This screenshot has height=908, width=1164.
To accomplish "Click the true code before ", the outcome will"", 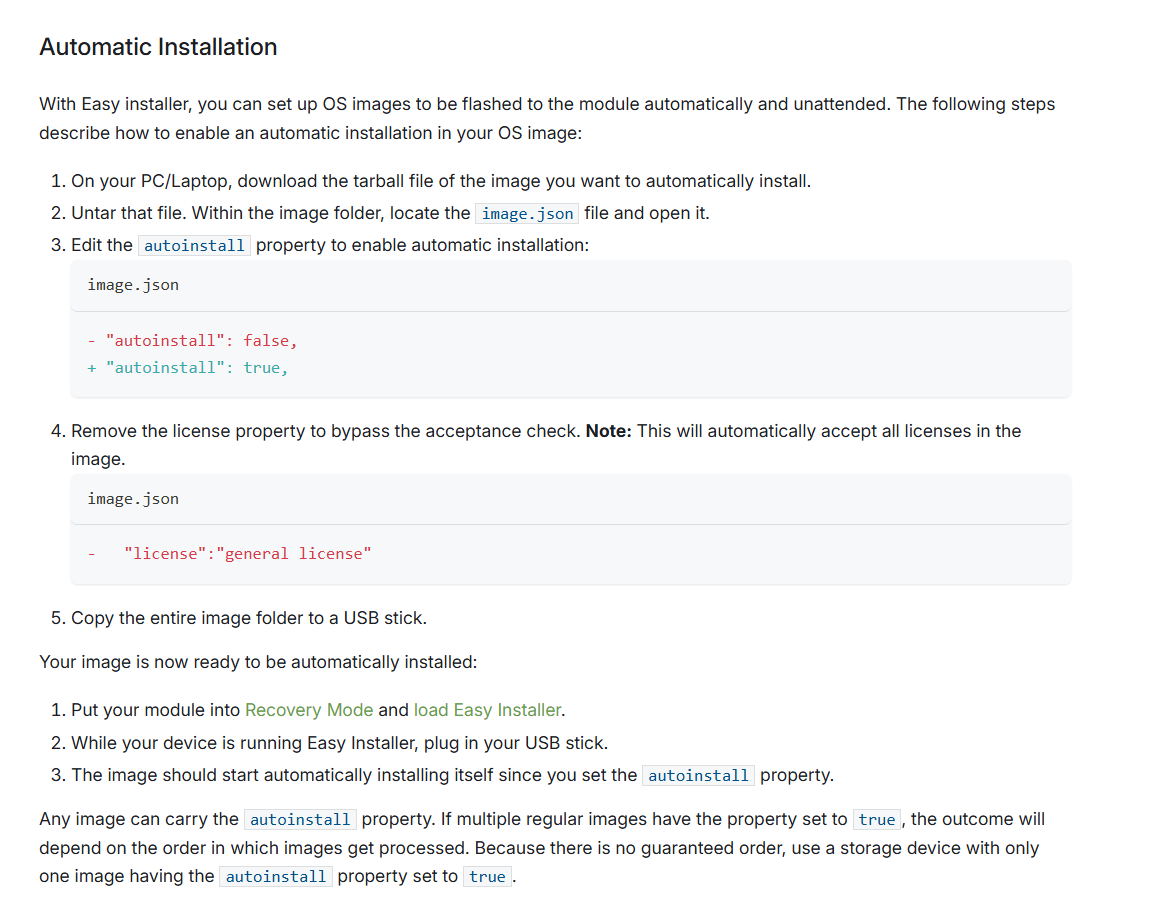I will 876,820.
